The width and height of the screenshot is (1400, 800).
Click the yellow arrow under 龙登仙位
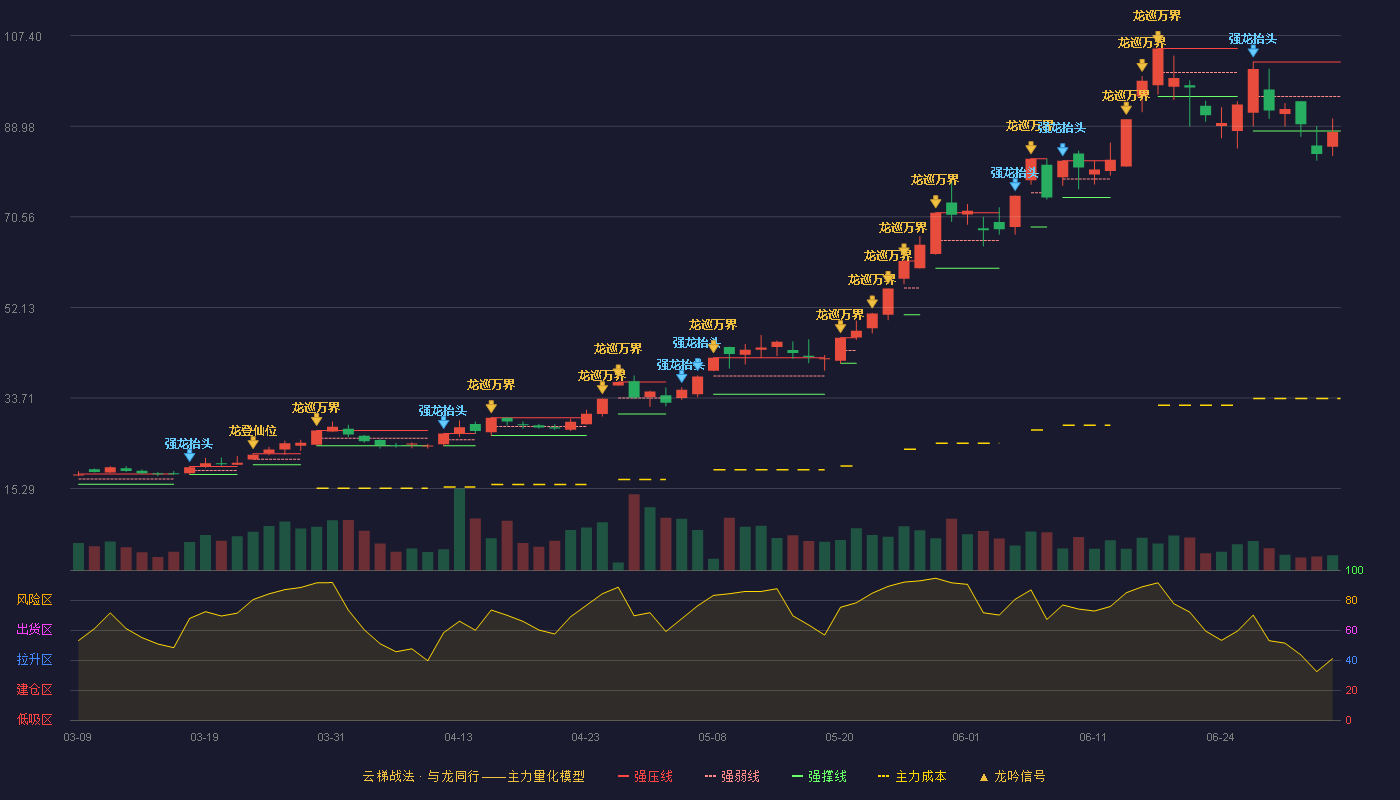(253, 443)
